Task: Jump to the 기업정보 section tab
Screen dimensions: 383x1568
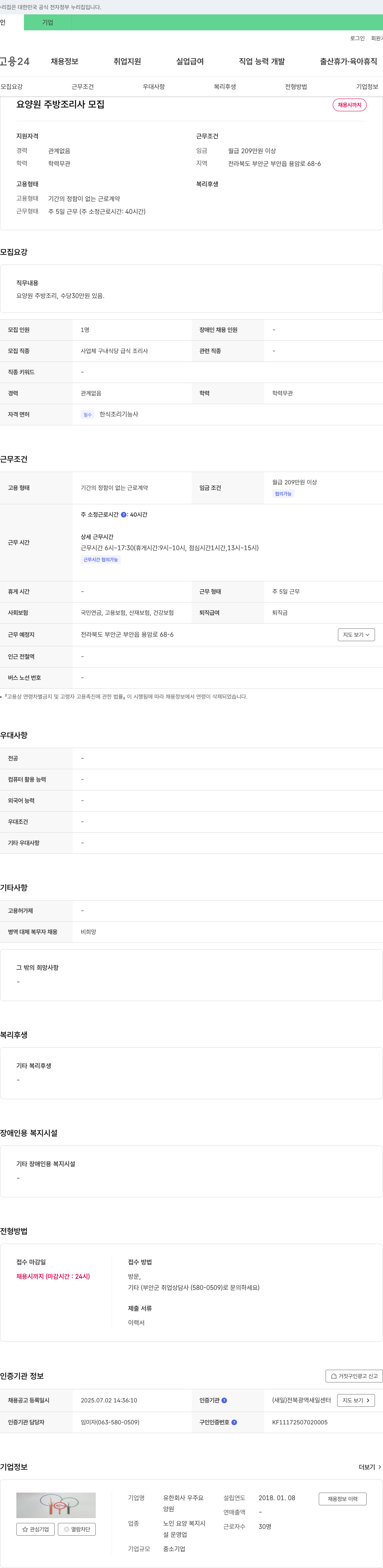Action: (x=367, y=87)
